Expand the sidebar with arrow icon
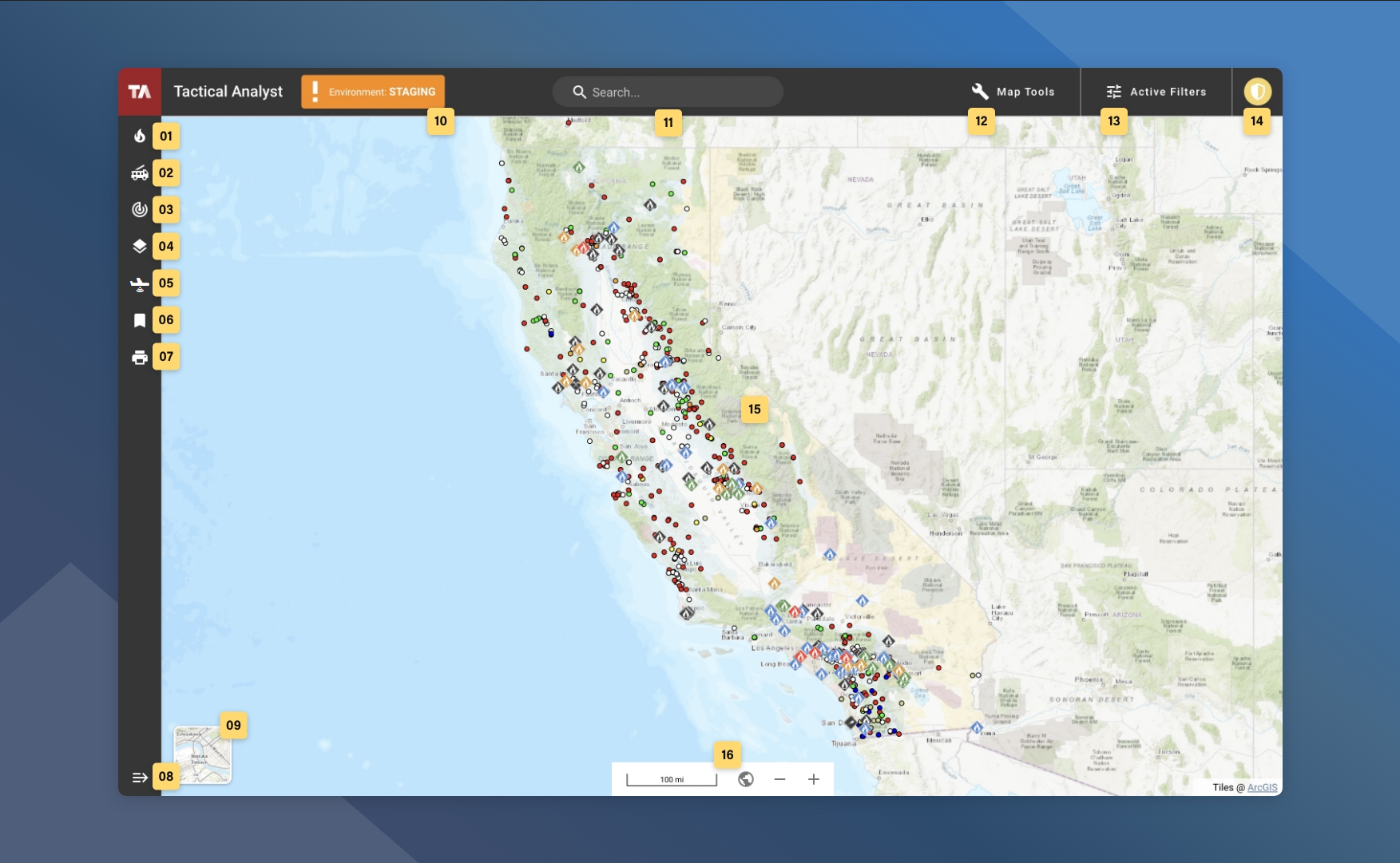This screenshot has width=1400, height=863. point(140,777)
